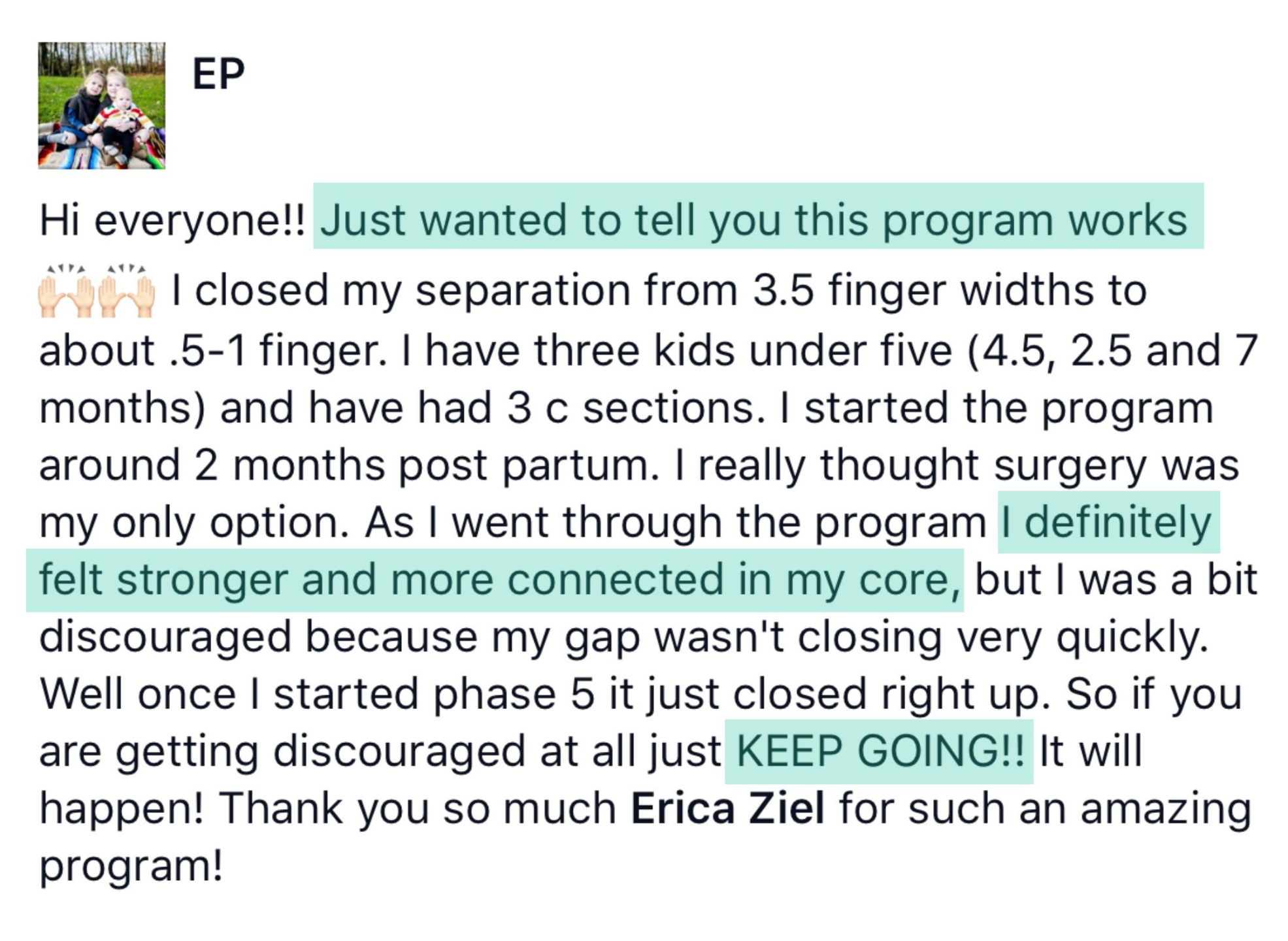
Task: Click the highlighted word 'definitely'
Action: [x=1118, y=523]
